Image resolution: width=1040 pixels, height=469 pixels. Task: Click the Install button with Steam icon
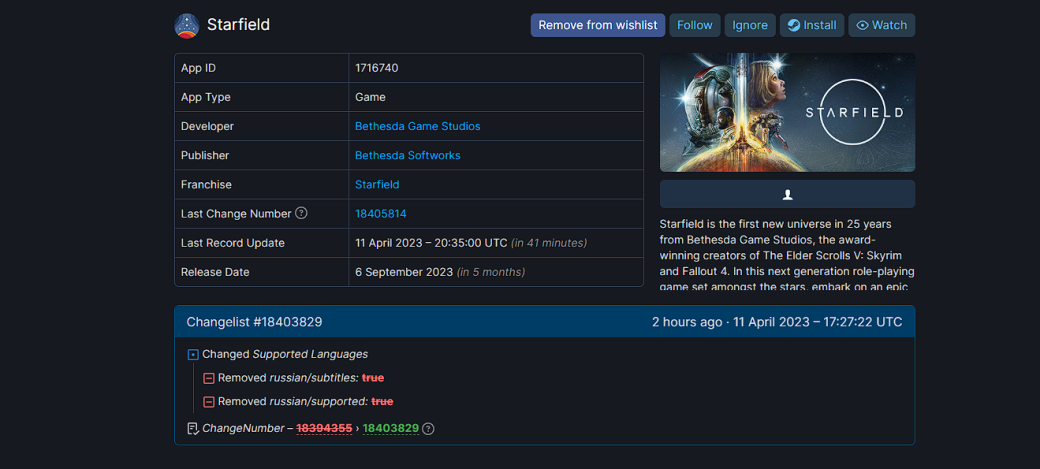click(812, 25)
